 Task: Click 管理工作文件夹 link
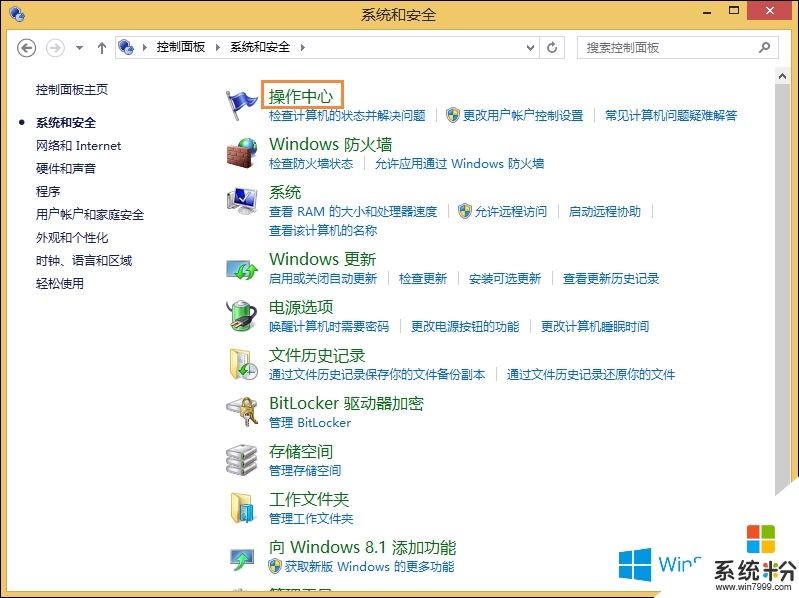311,519
